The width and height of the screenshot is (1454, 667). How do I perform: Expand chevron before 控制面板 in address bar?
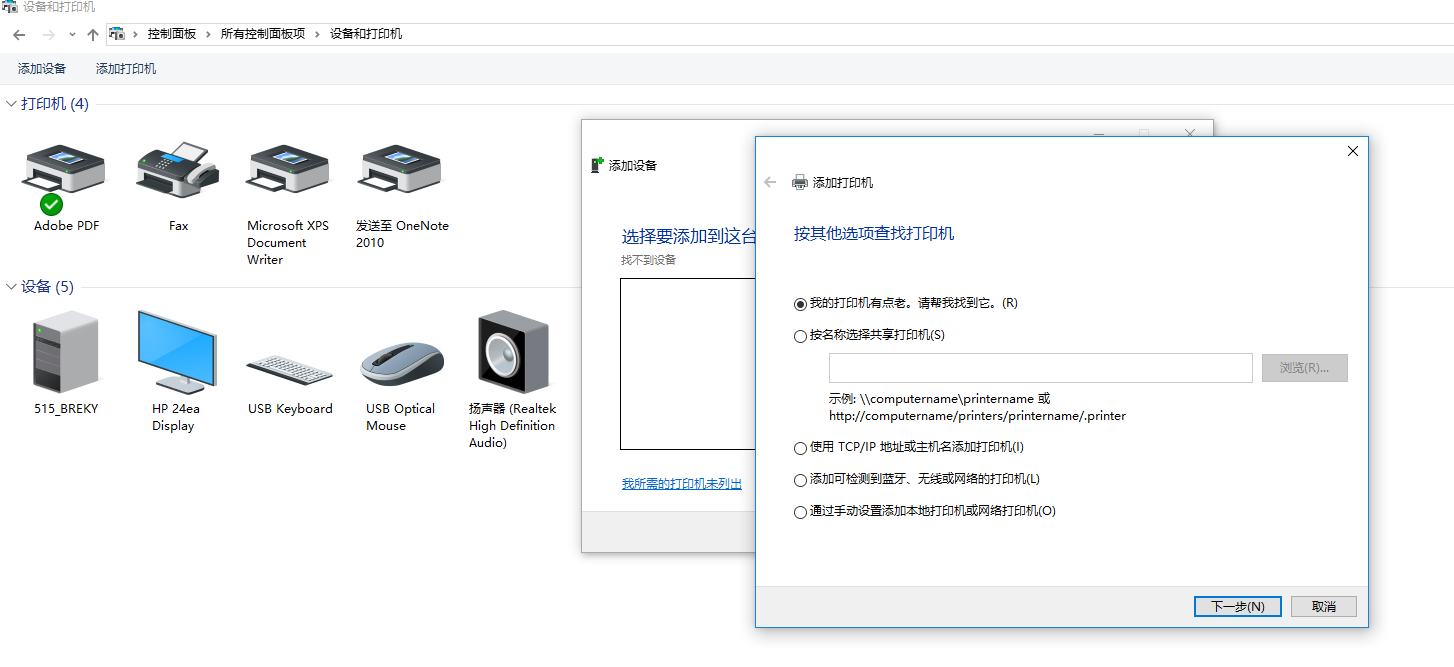pos(135,34)
